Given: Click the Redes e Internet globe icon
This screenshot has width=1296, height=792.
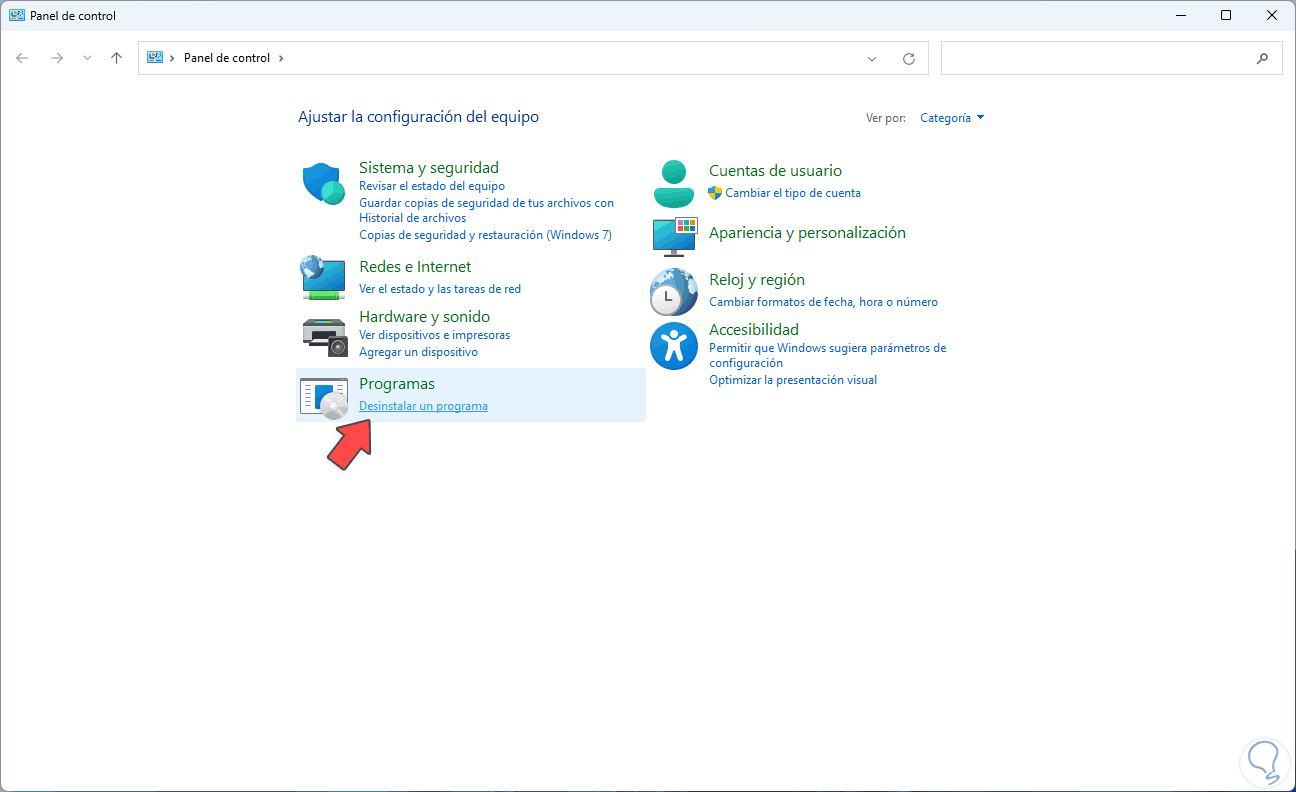Looking at the screenshot, I should coord(324,277).
